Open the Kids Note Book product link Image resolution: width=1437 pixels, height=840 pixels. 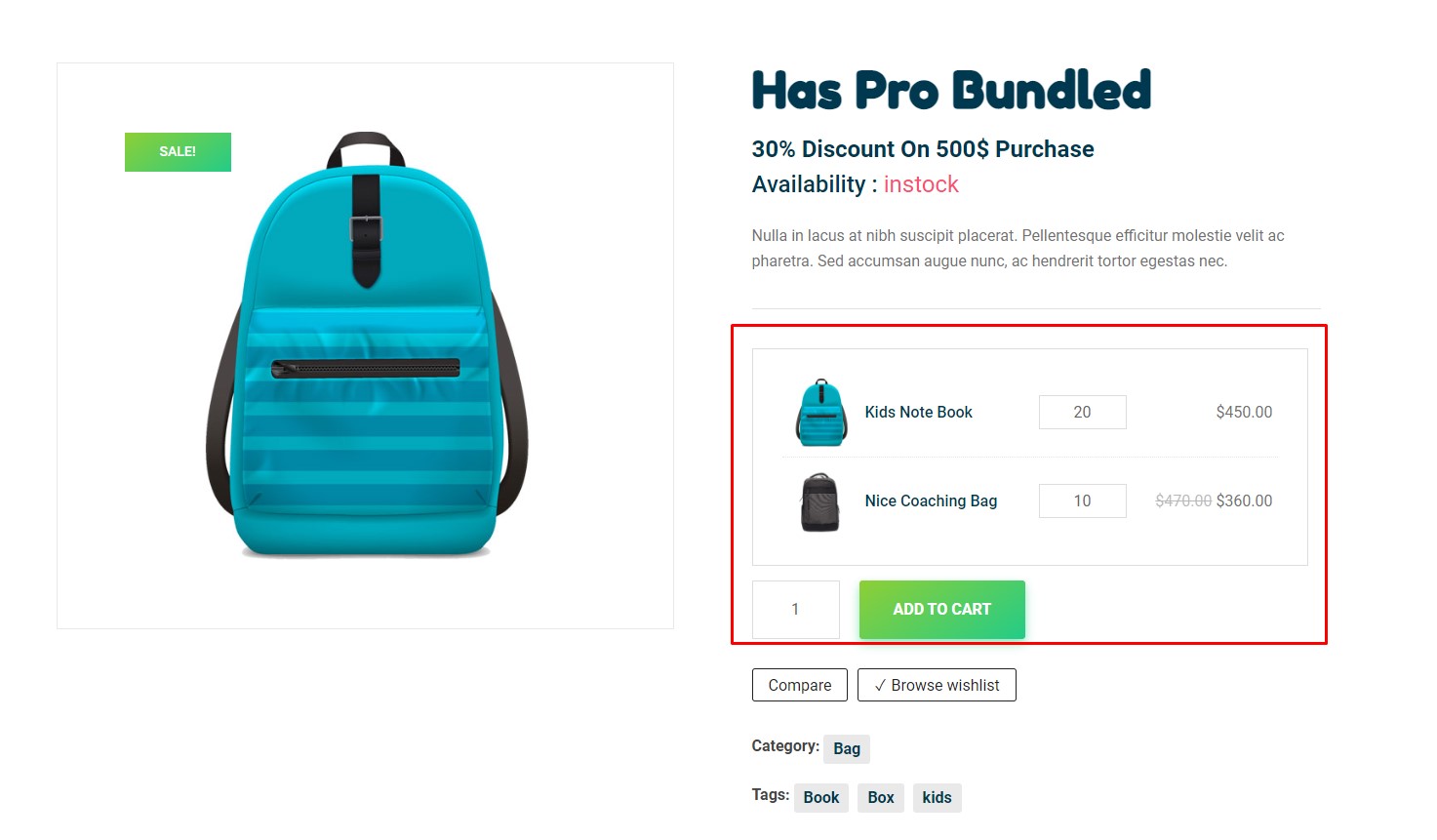(x=918, y=413)
